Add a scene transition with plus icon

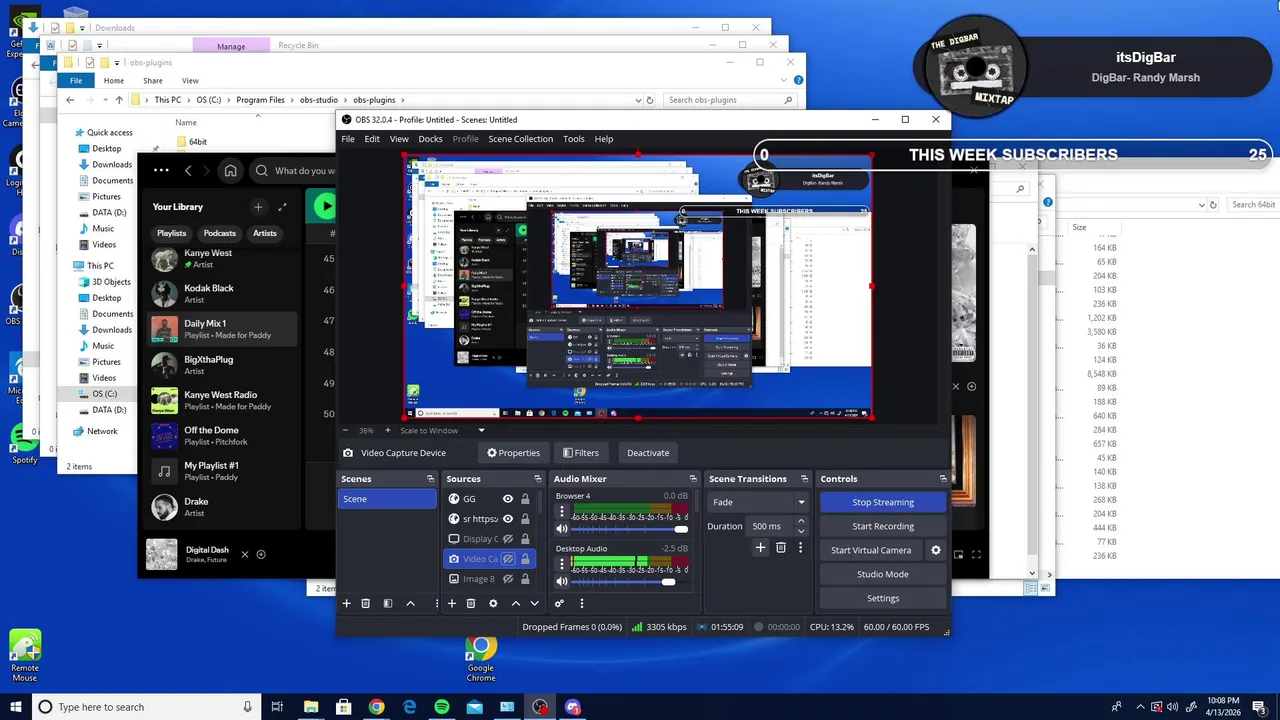click(760, 547)
